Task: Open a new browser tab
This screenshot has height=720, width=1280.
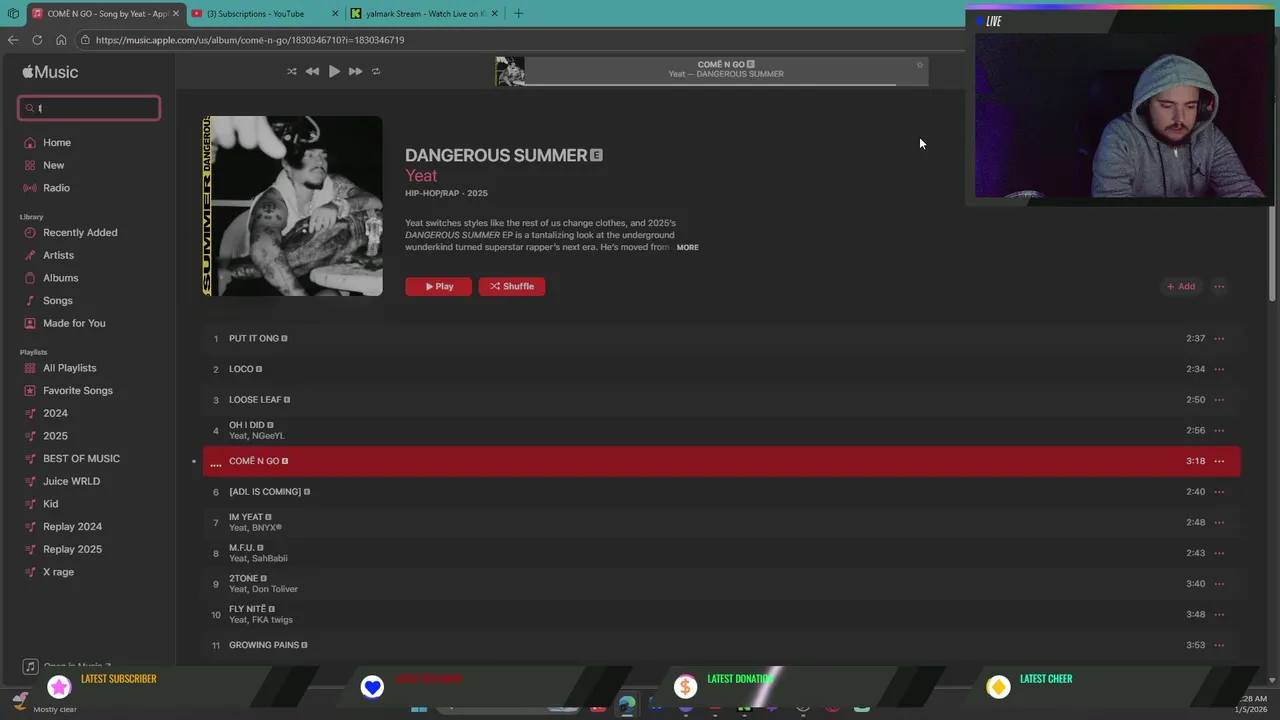Action: [x=518, y=14]
